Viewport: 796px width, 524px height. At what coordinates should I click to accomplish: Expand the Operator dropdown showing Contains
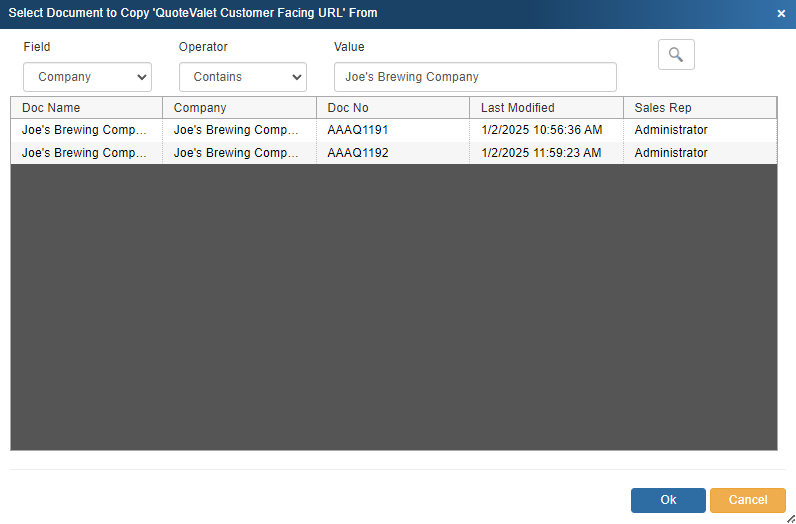click(x=243, y=77)
